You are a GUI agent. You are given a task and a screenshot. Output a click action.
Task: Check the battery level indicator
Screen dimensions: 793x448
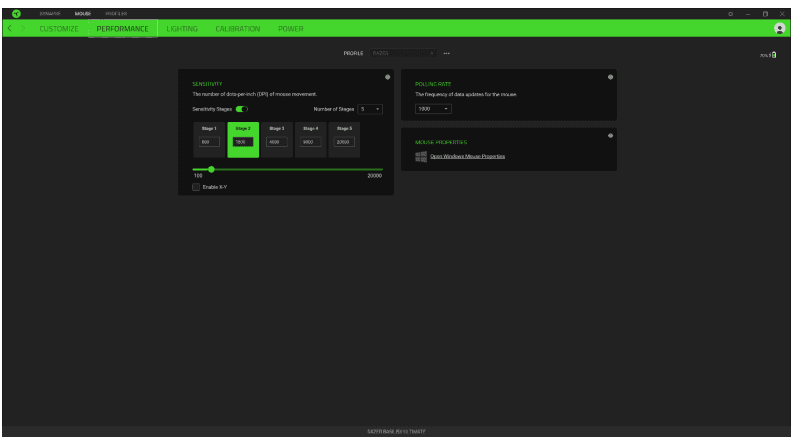pos(768,55)
